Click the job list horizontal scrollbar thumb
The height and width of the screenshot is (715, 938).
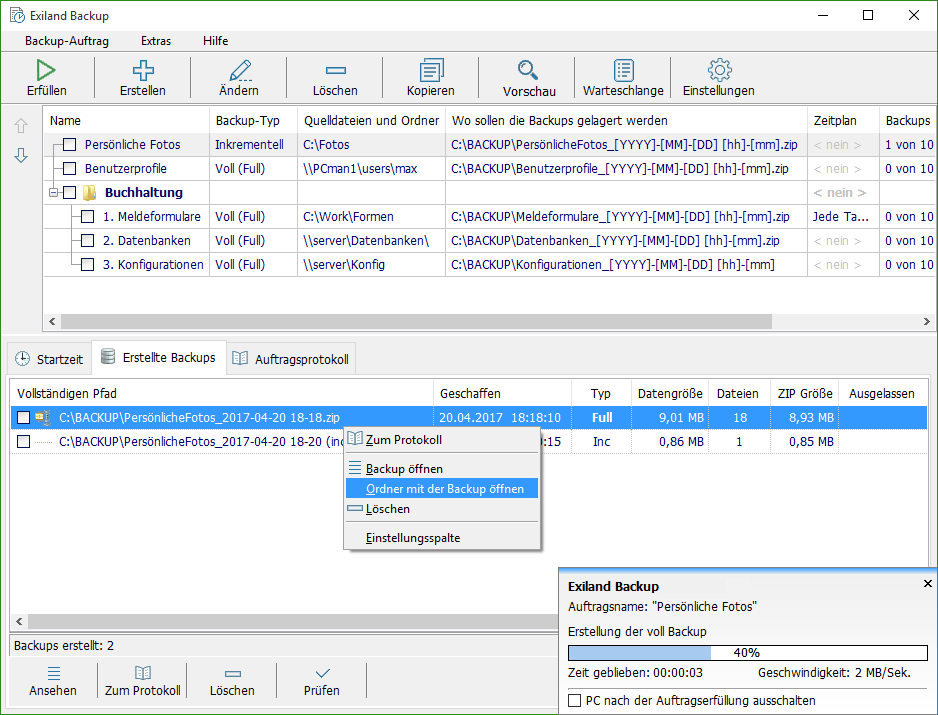pyautogui.click(x=416, y=321)
